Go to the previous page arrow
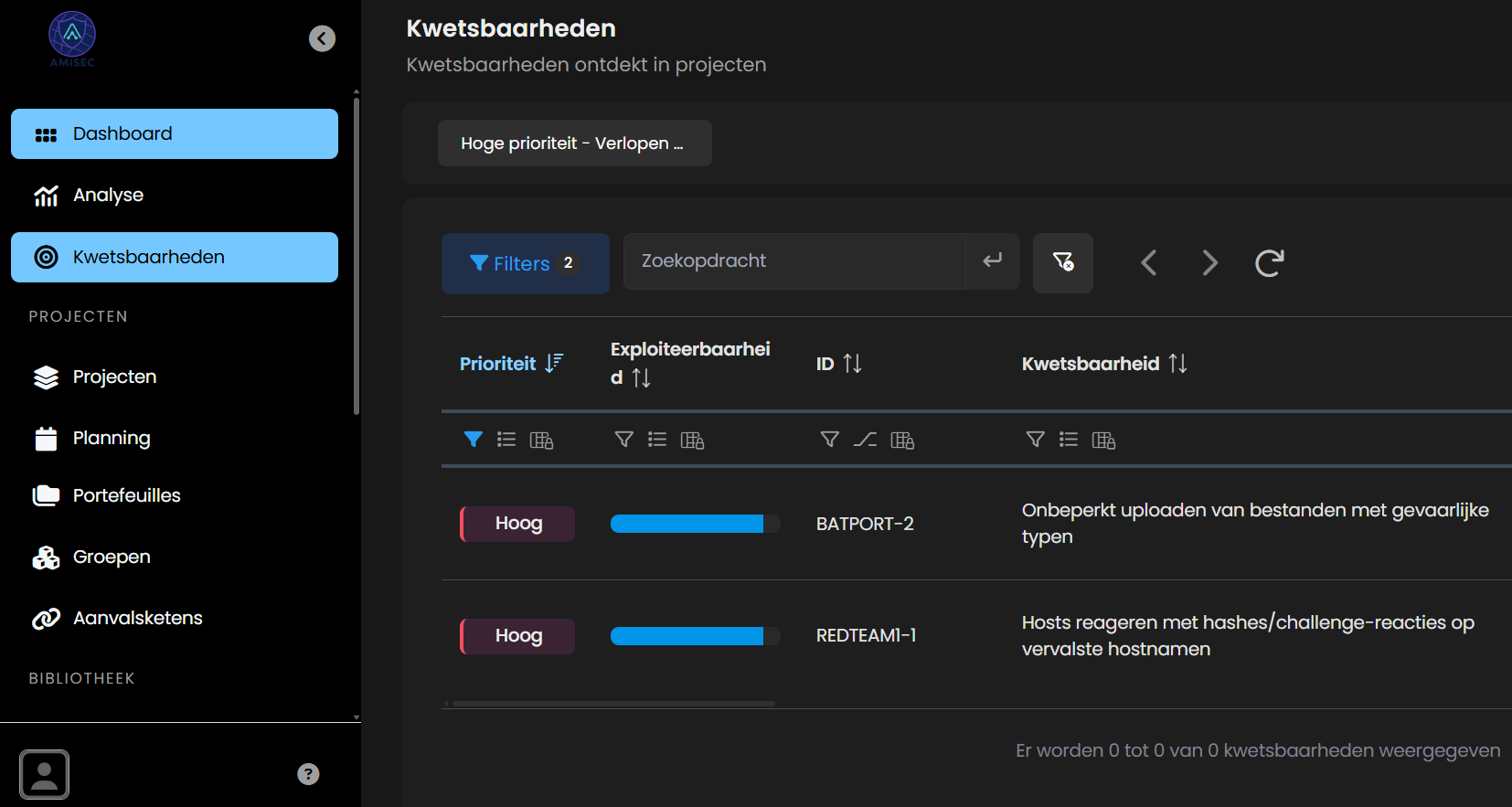 click(x=1149, y=263)
